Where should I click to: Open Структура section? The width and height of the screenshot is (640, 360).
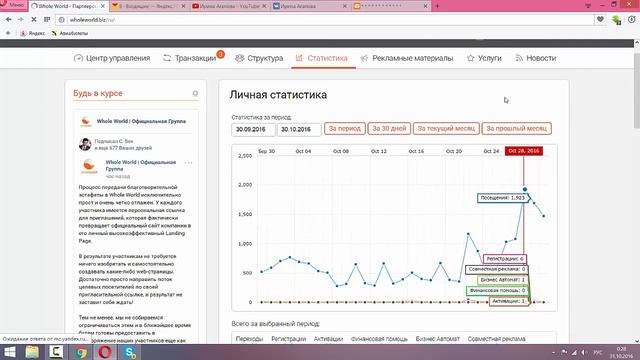click(259, 58)
